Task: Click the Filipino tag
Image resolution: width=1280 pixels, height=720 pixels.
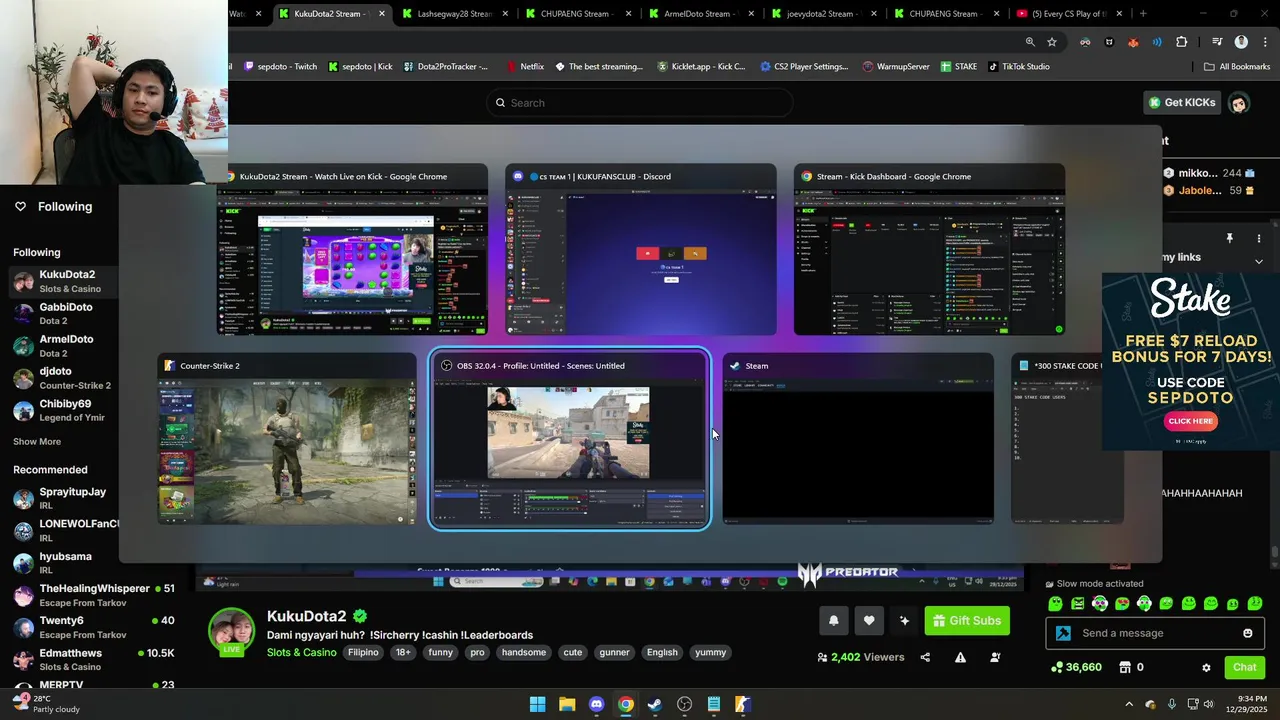Action: pyautogui.click(x=363, y=652)
